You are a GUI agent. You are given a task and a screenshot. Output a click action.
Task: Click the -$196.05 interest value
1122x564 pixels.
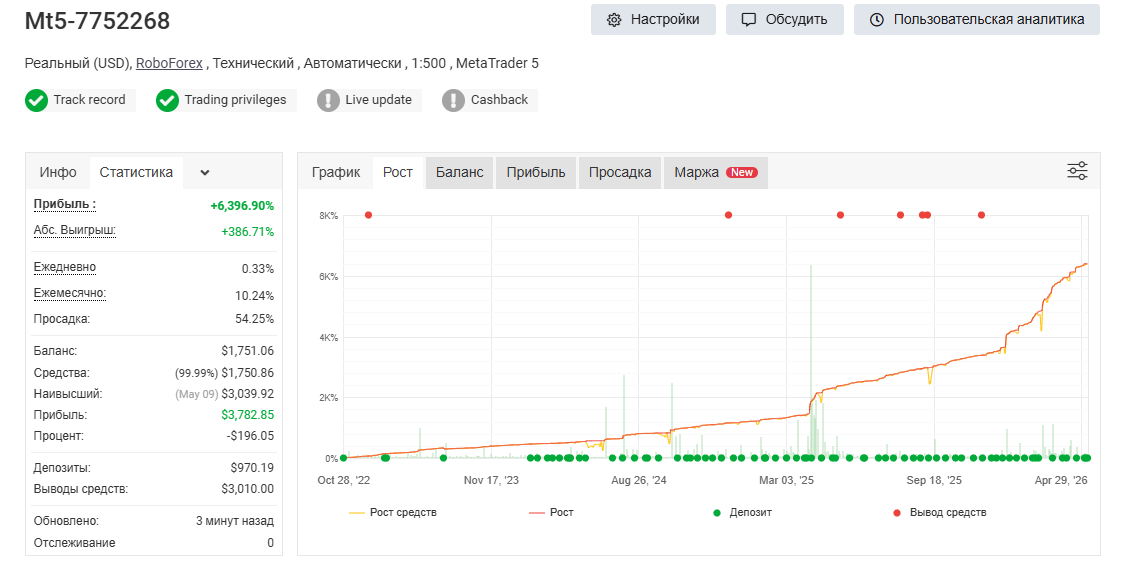click(250, 436)
